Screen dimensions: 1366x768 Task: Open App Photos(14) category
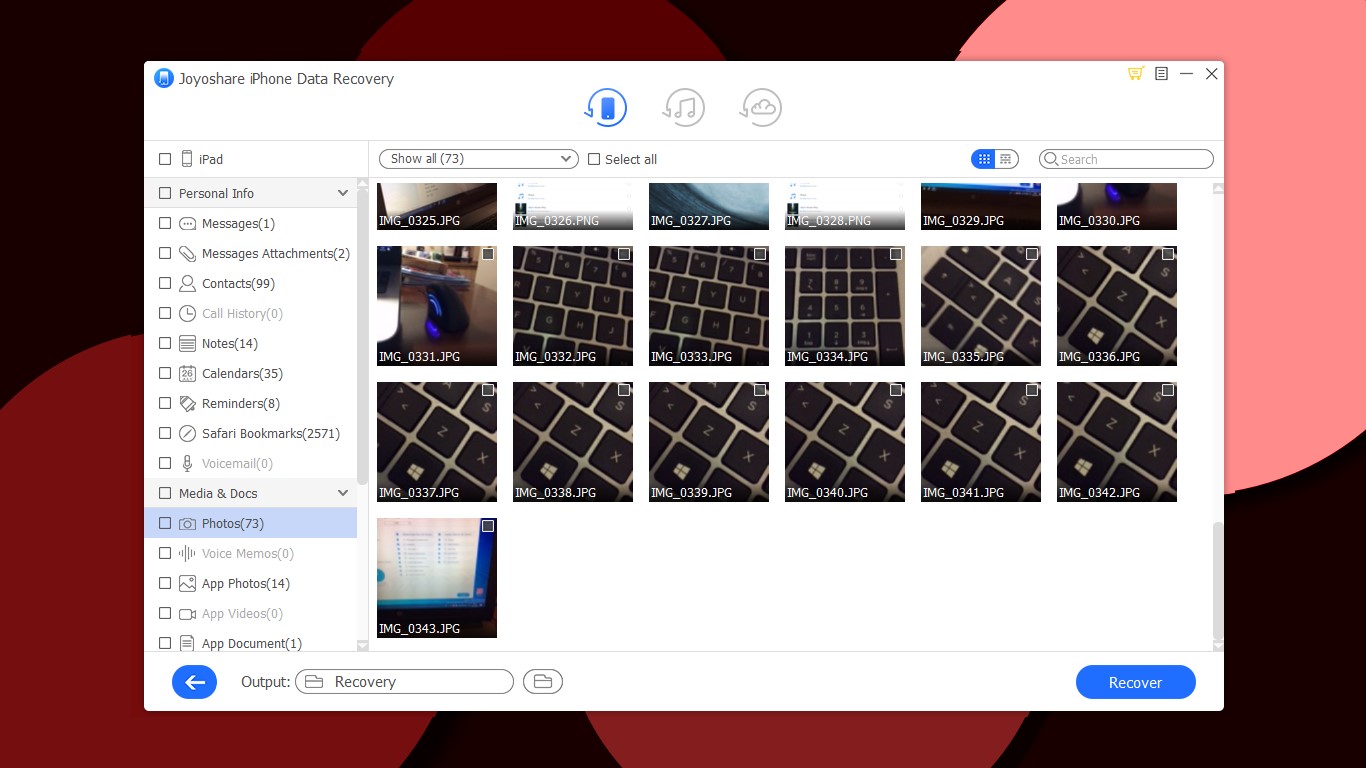pos(246,584)
